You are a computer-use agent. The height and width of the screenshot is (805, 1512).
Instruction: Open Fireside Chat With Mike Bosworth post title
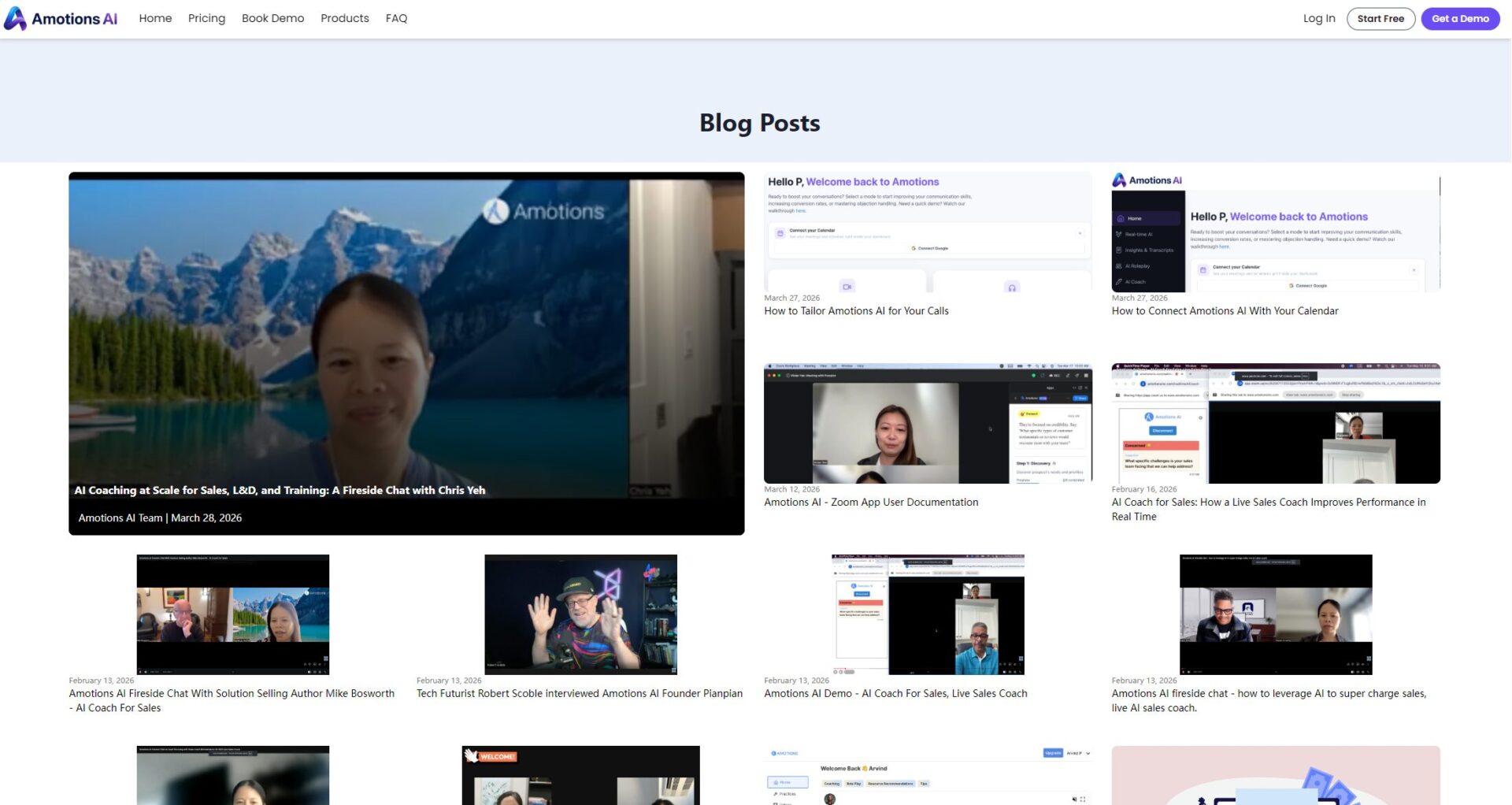(232, 700)
